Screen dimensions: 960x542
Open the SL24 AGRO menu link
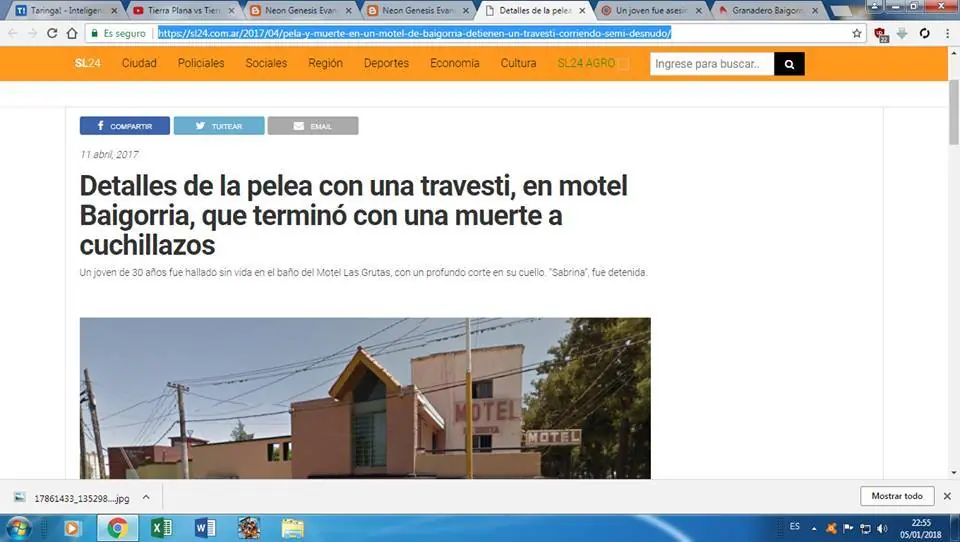tap(586, 63)
